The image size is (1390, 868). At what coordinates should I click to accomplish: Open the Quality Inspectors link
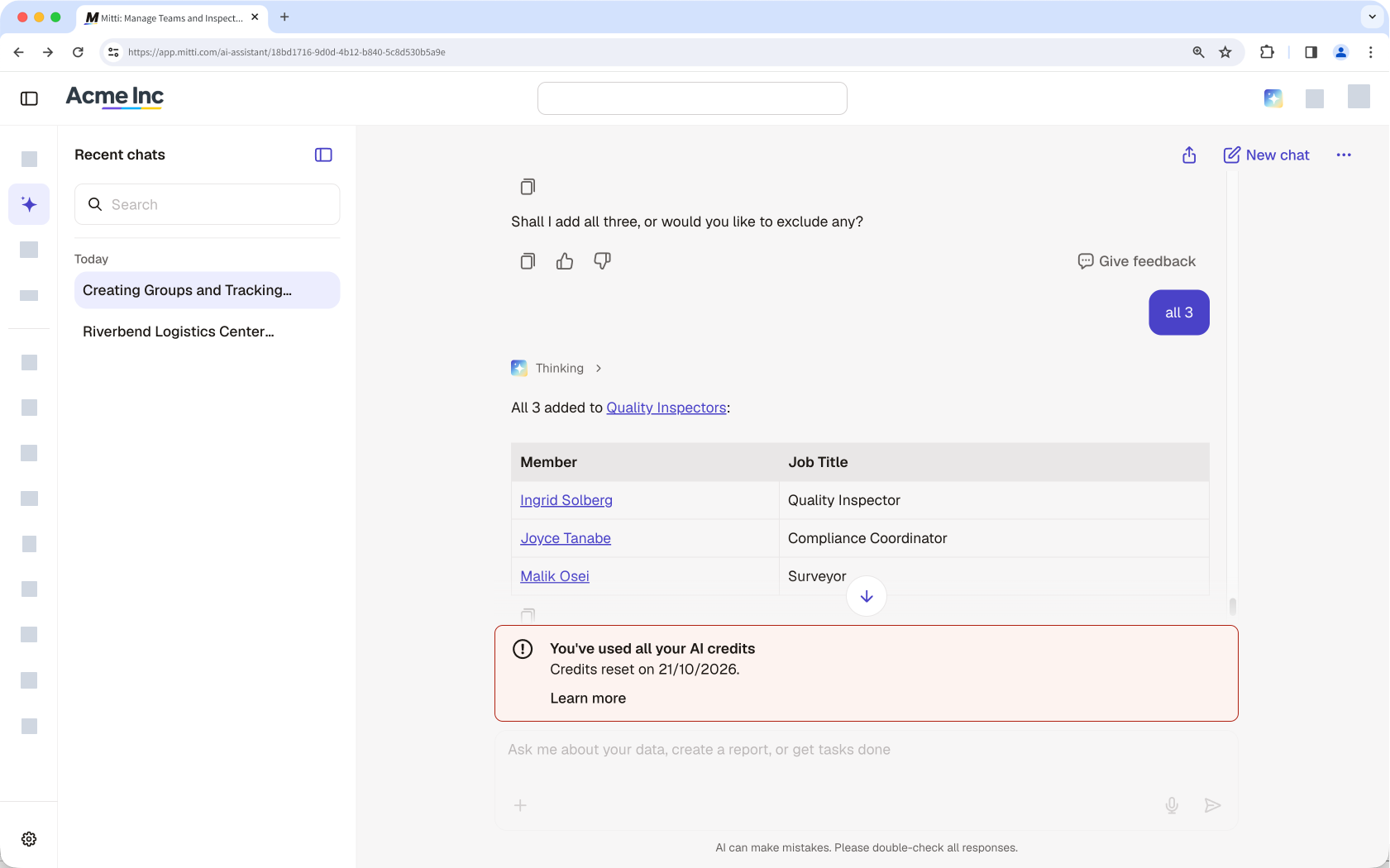(x=666, y=408)
